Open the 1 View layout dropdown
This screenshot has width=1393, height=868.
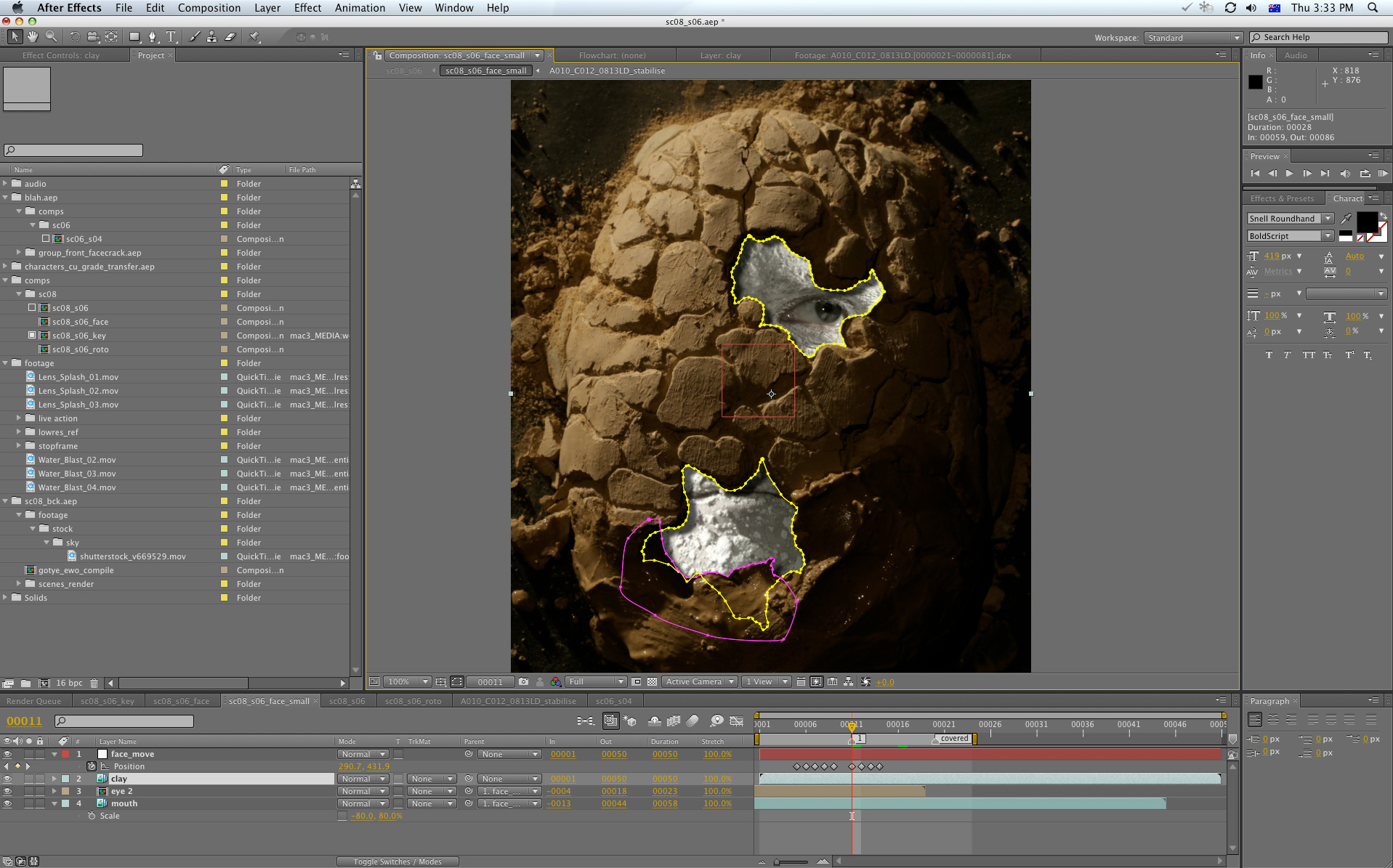[767, 681]
